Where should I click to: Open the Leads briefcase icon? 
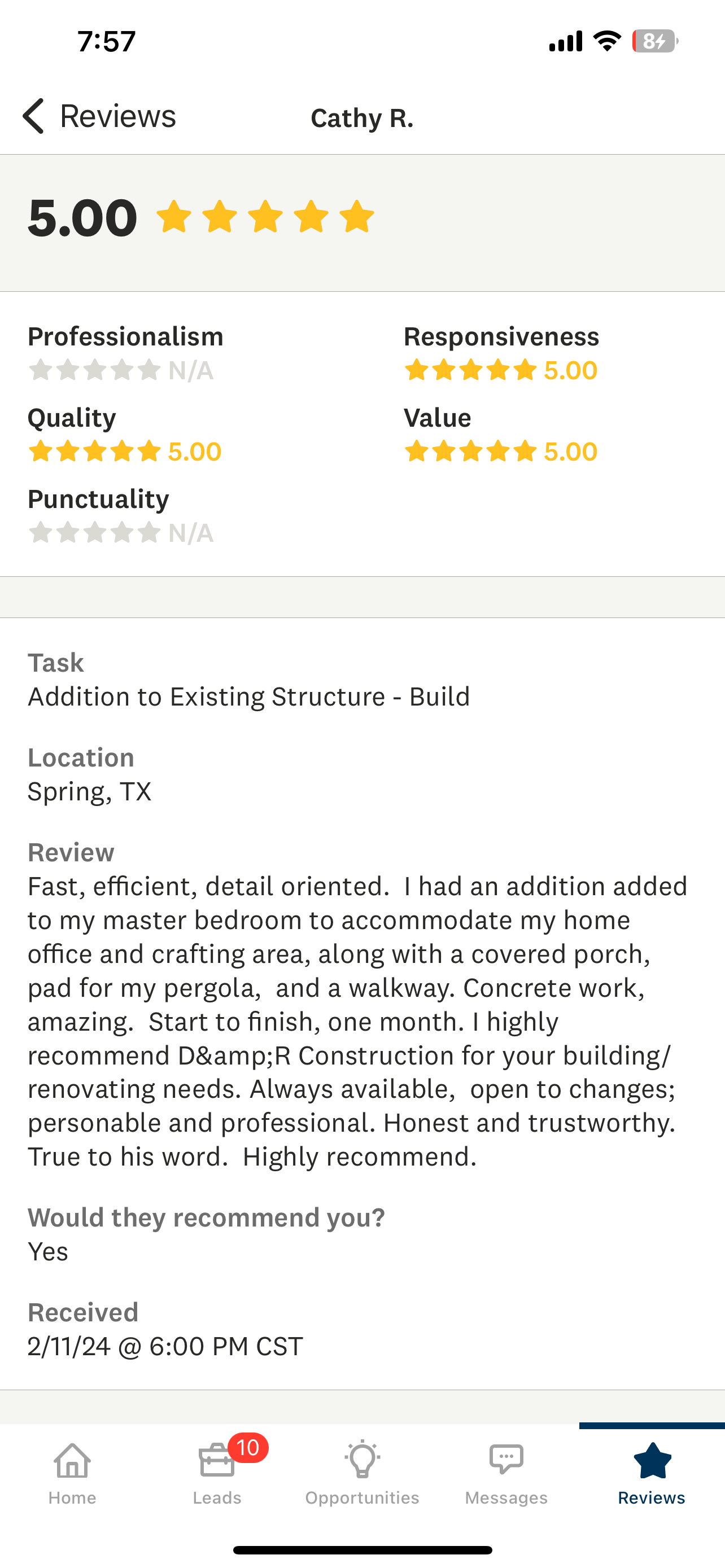point(216,1461)
